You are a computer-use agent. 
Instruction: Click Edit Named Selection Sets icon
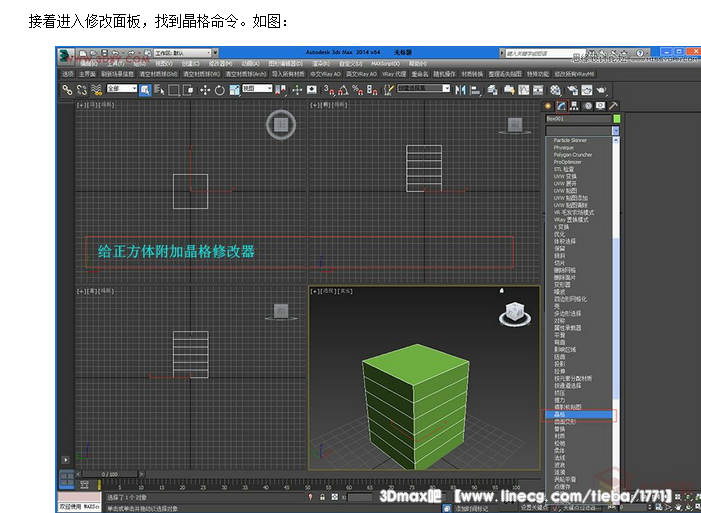click(x=389, y=90)
